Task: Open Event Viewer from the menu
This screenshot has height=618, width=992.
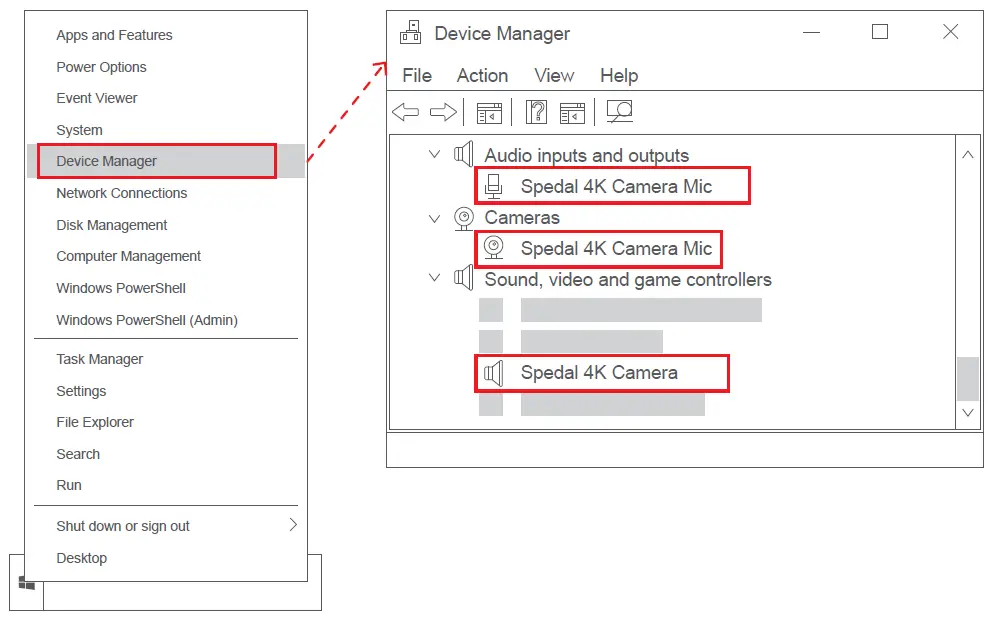Action: pos(96,98)
